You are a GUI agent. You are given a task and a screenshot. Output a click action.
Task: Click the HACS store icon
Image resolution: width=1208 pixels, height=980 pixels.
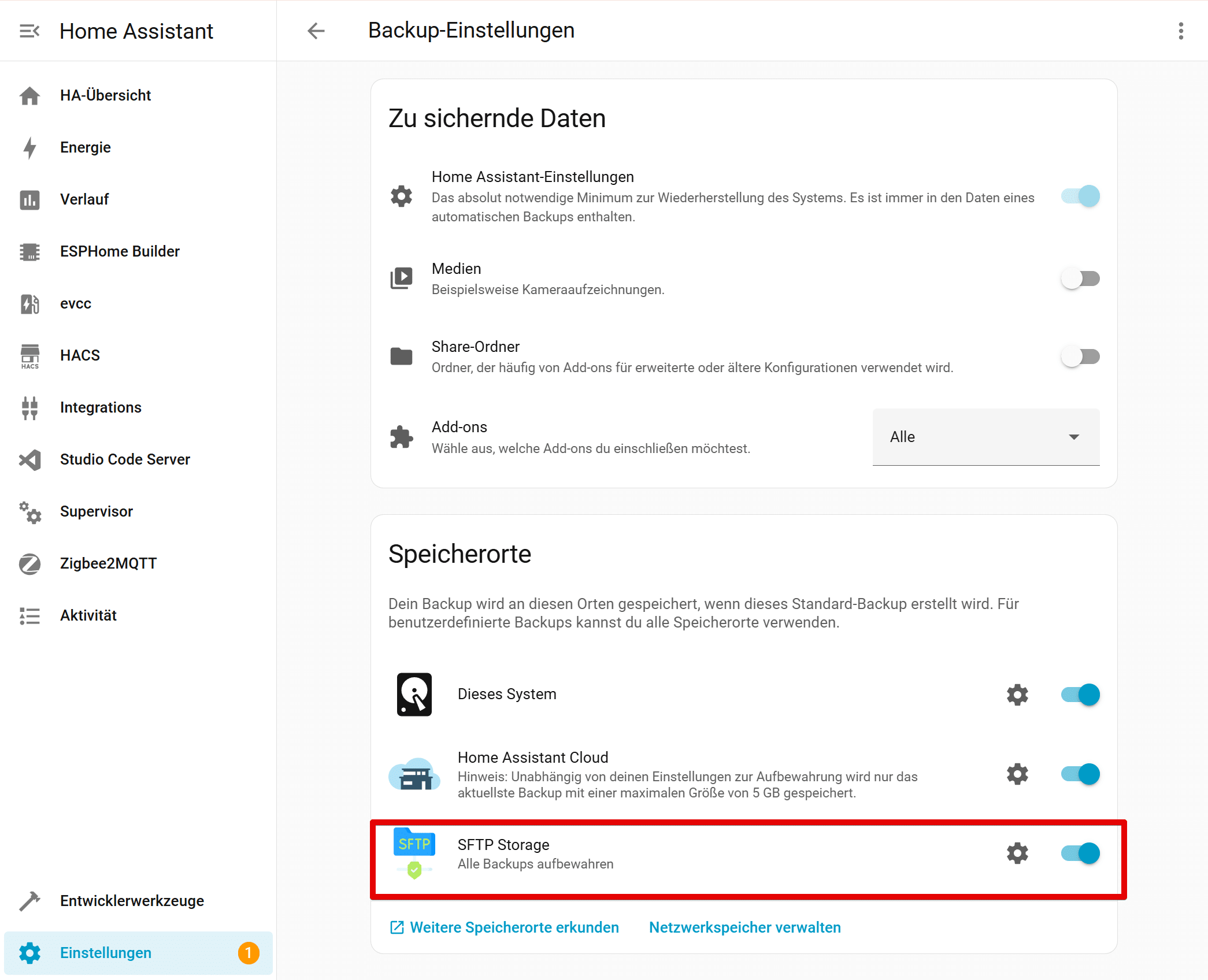click(29, 355)
